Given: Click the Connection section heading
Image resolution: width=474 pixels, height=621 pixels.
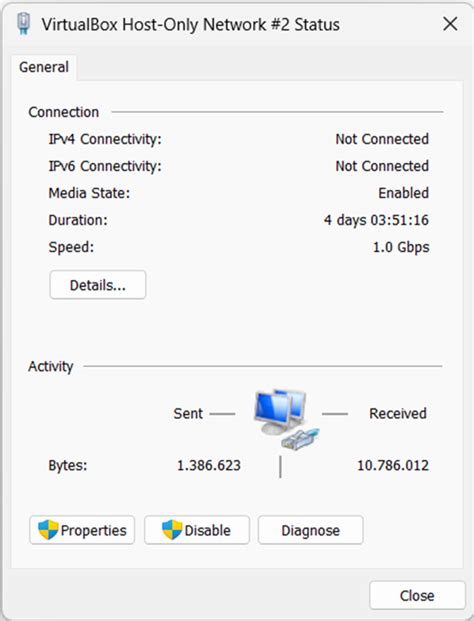Looking at the screenshot, I should pos(64,112).
